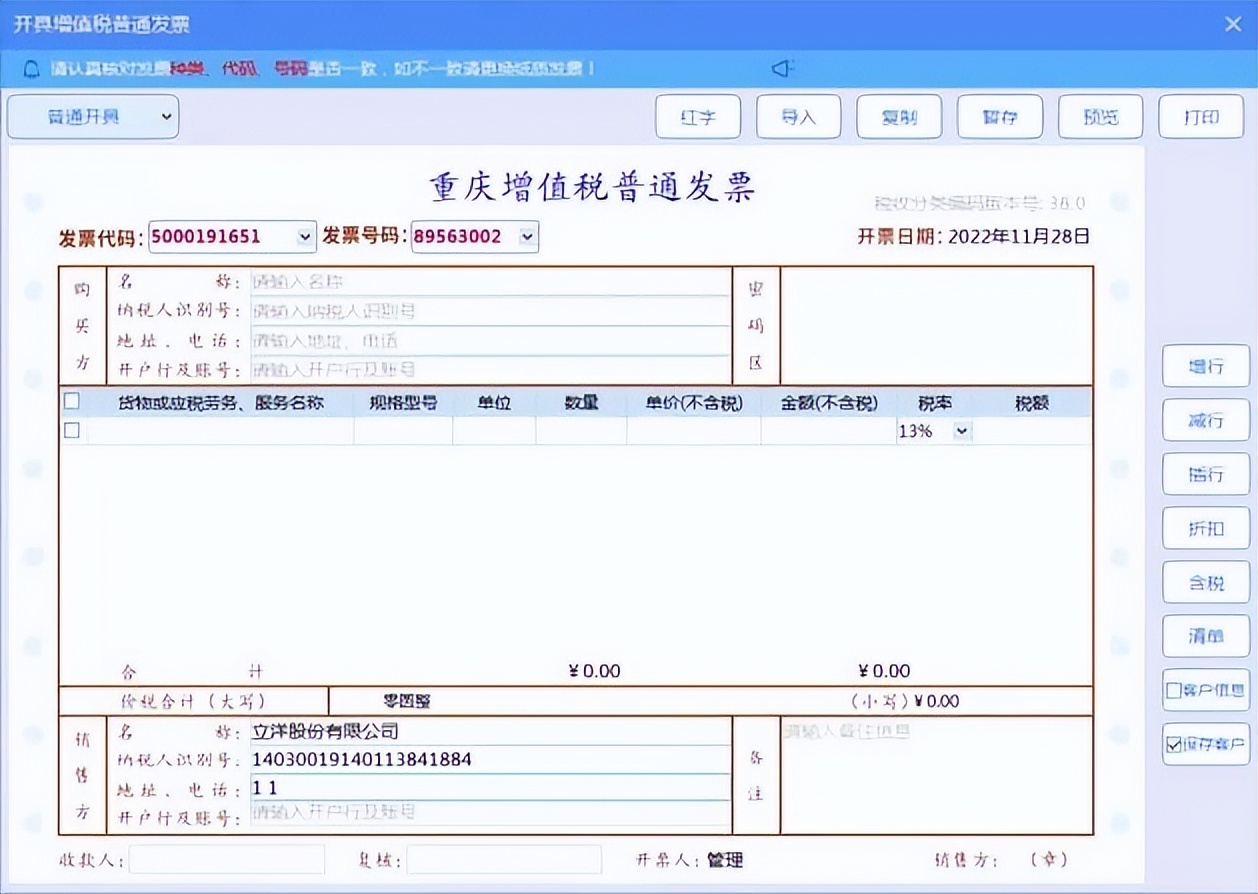Print the invoice with 打印 button
Viewport: 1258px width, 894px height.
click(x=1200, y=116)
